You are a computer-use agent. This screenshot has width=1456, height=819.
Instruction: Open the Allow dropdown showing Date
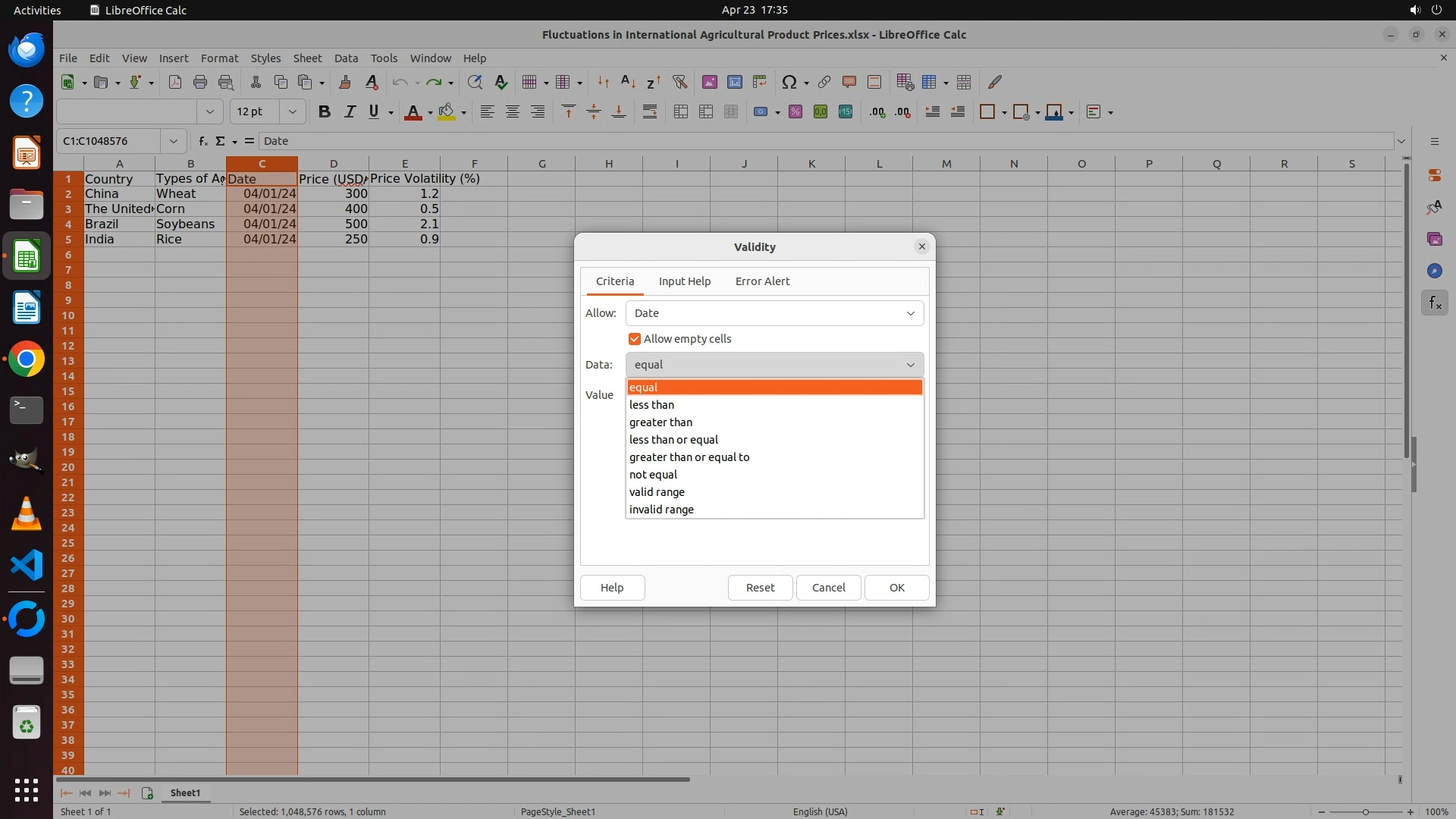coord(774,313)
